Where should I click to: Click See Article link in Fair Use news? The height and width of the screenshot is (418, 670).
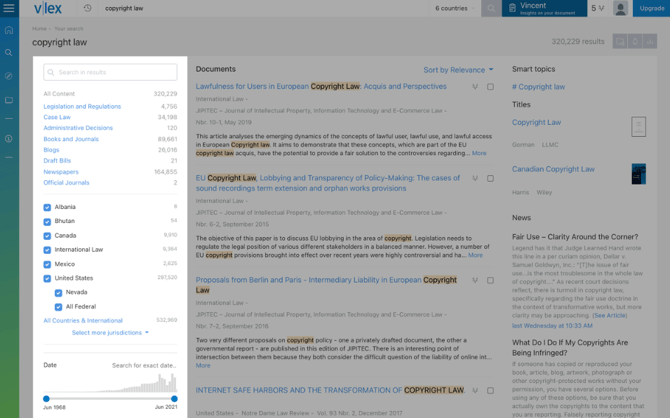[610, 315]
